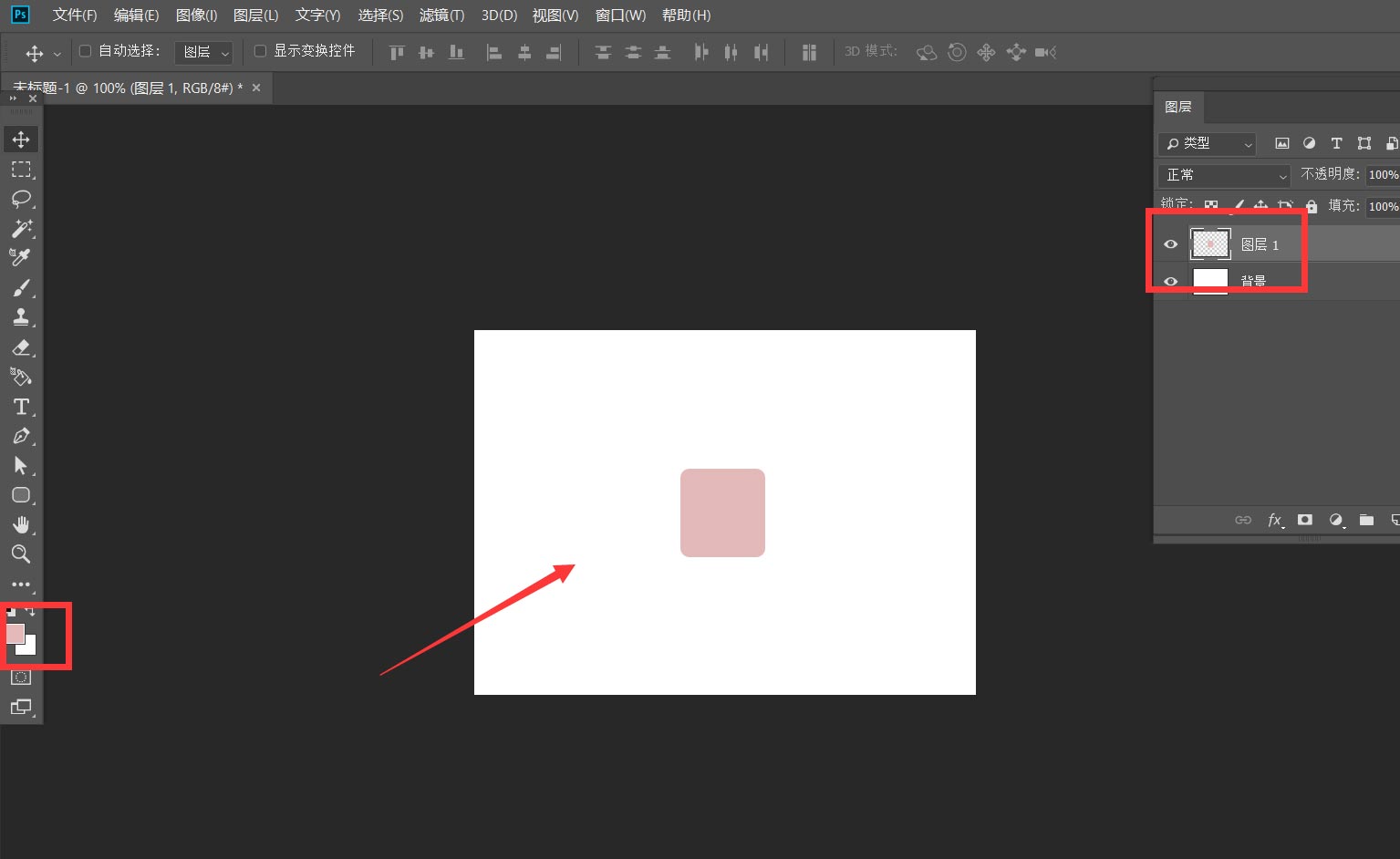Open the 图层 auto-select target dropdown

204,53
